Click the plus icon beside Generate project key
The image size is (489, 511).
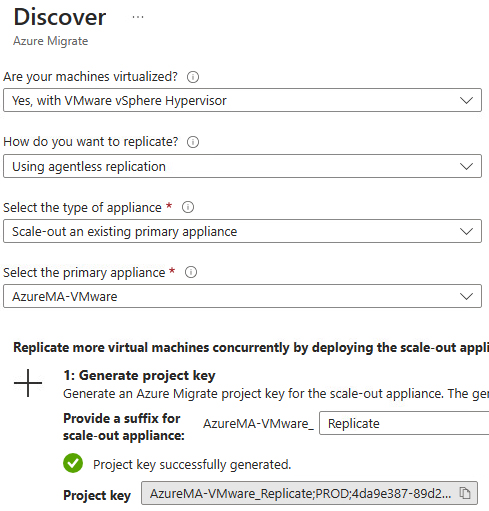28,383
